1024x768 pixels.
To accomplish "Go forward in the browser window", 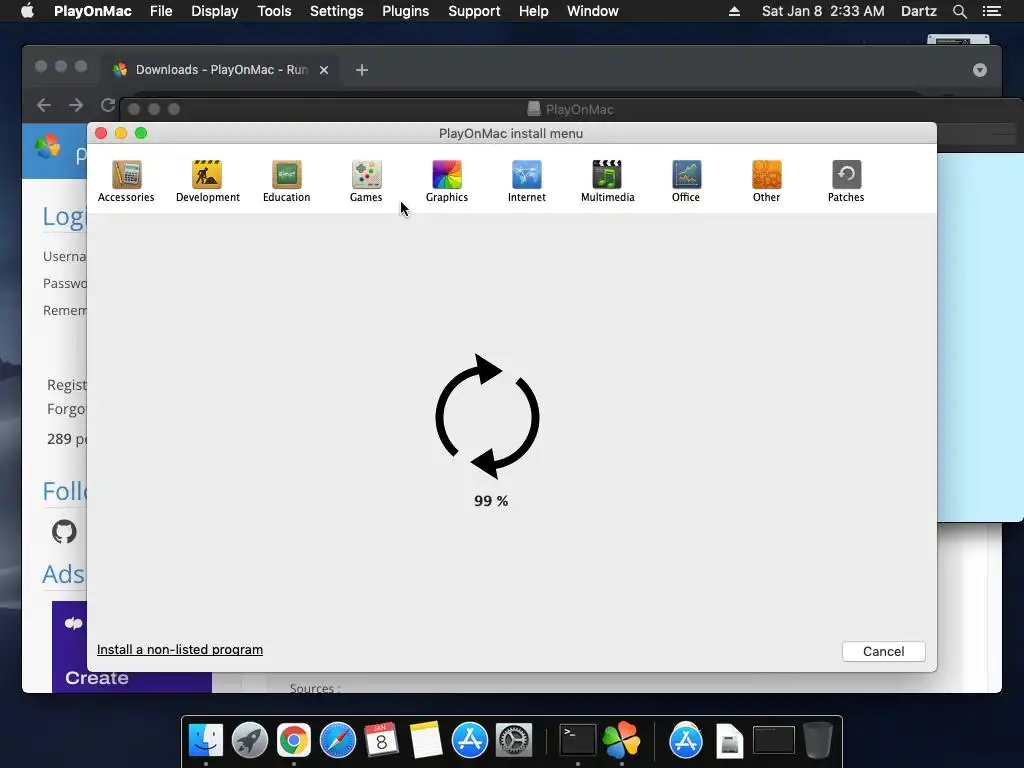I will [76, 105].
